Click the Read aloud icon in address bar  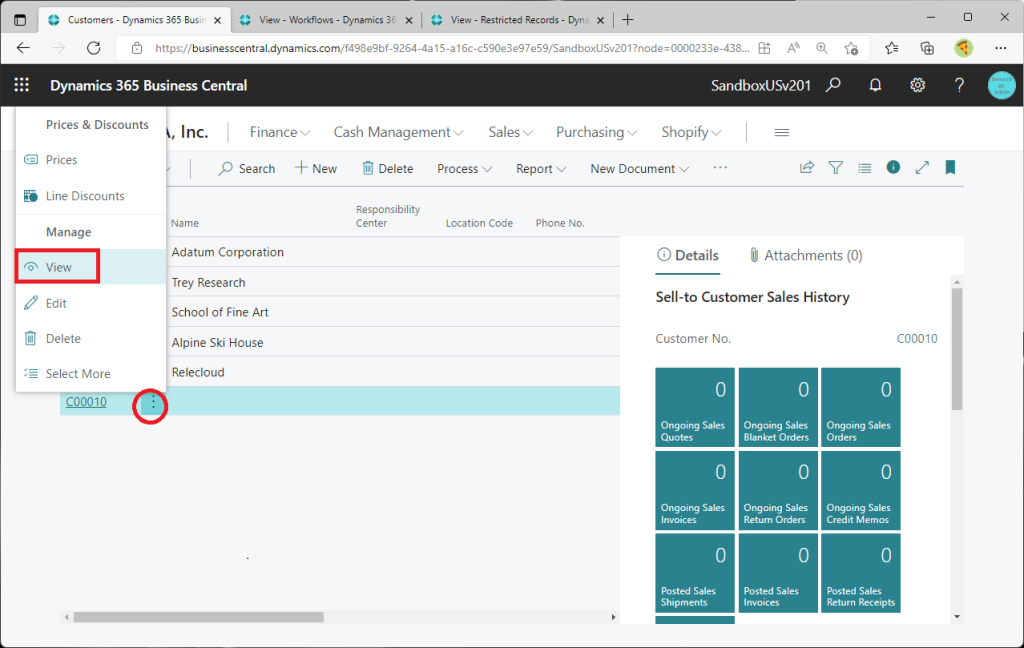(793, 48)
